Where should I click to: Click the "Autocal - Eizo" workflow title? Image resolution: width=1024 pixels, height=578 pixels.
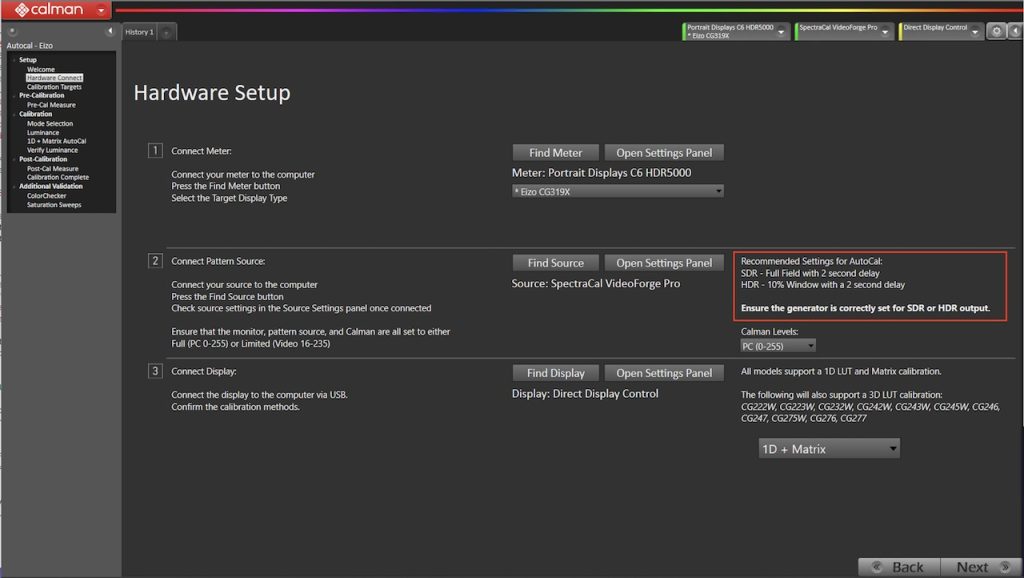click(x=29, y=46)
